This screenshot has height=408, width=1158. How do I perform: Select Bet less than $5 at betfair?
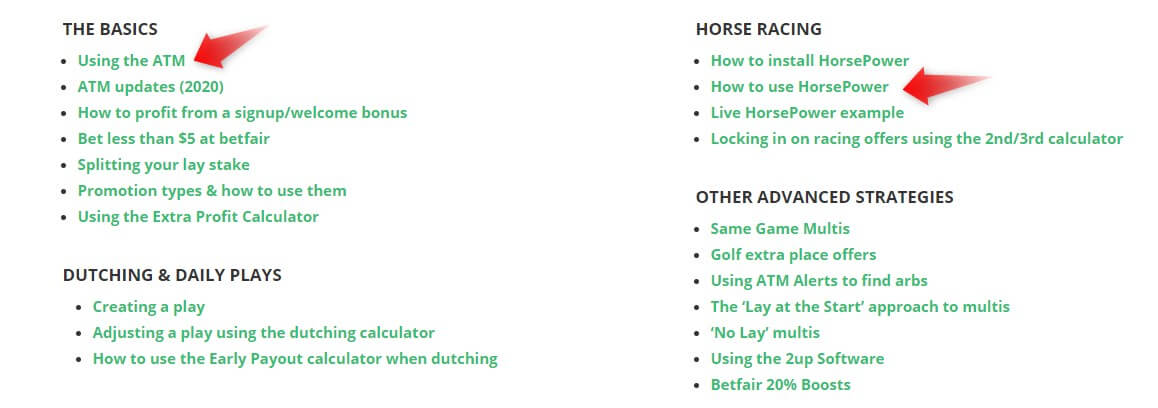point(174,138)
